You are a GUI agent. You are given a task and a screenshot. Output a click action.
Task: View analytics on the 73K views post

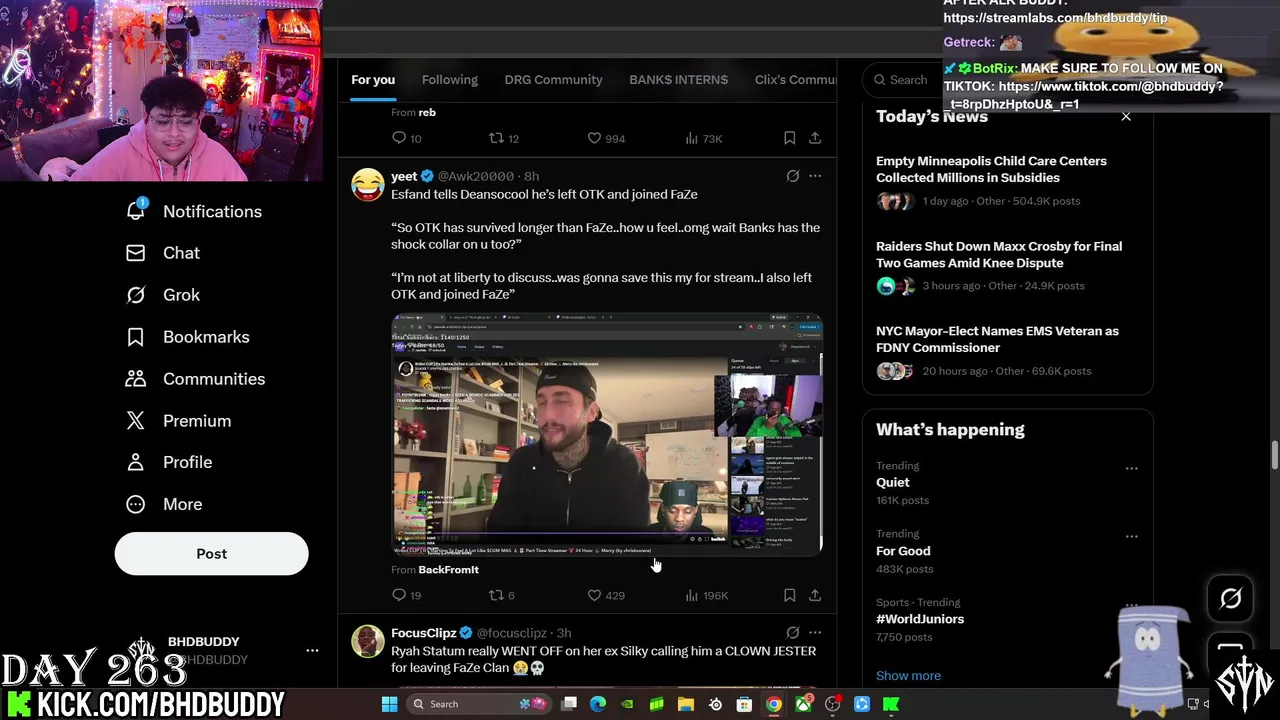point(691,138)
